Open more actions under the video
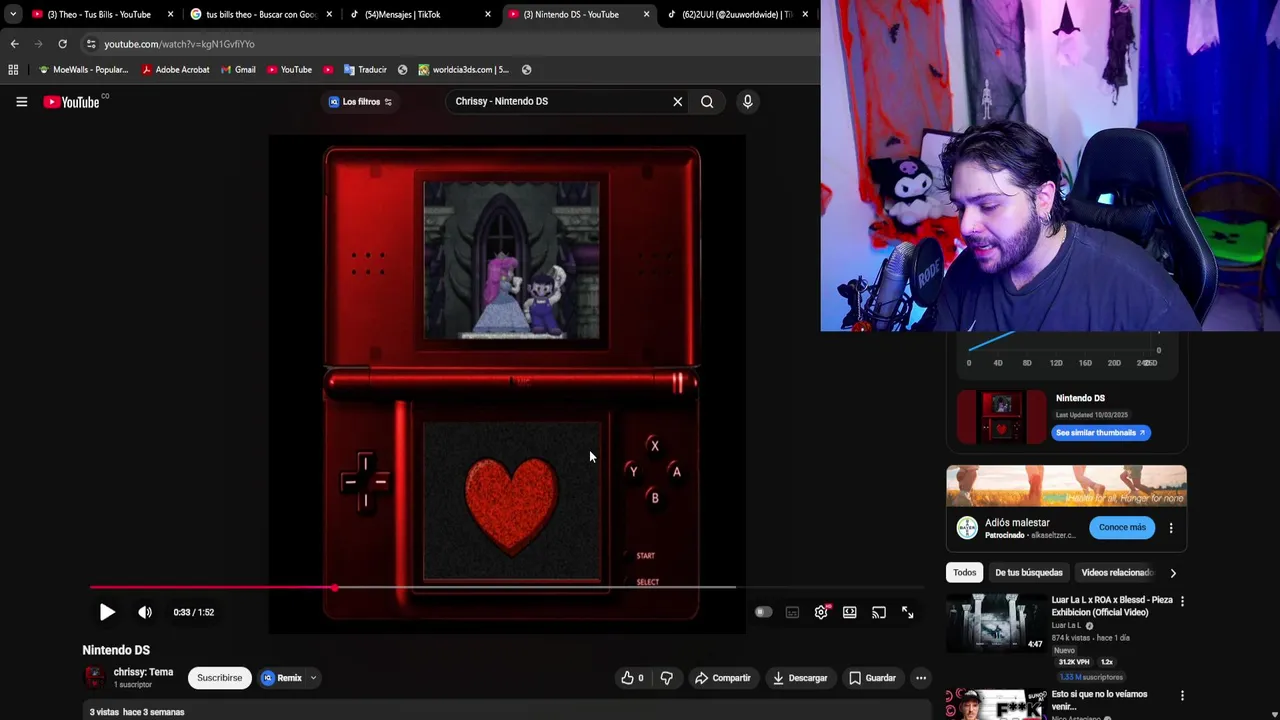Image resolution: width=1280 pixels, height=720 pixels. [921, 678]
